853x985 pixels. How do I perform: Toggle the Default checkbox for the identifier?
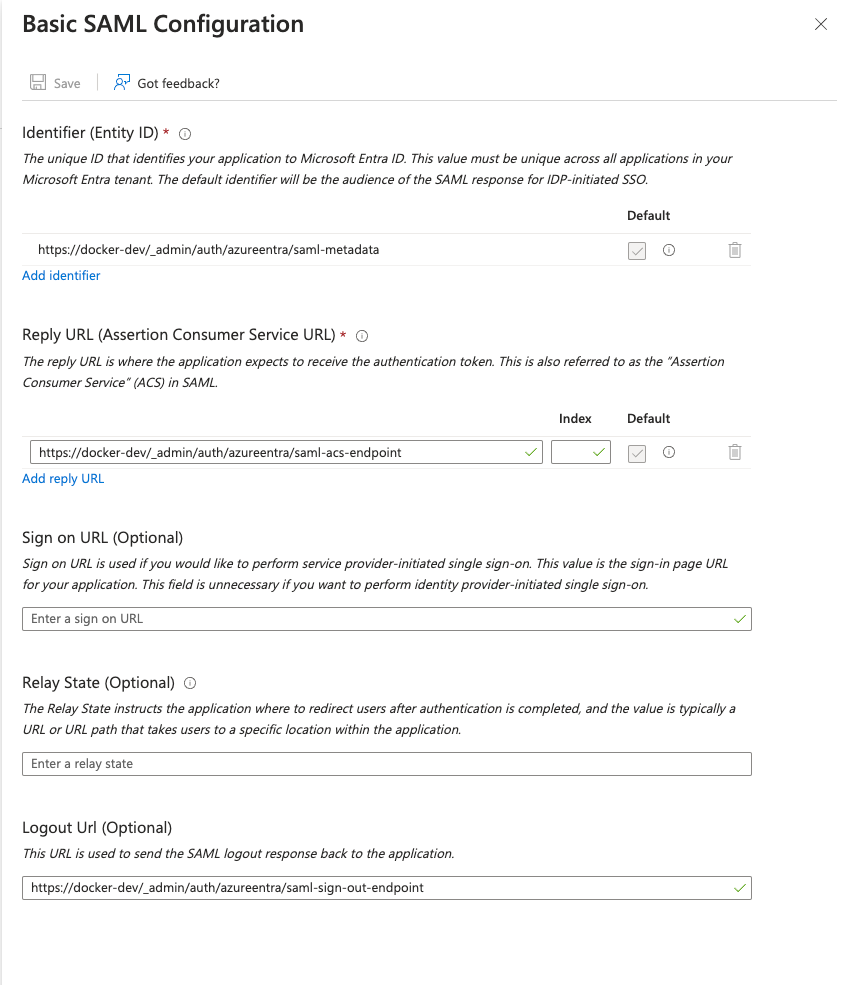click(x=637, y=251)
